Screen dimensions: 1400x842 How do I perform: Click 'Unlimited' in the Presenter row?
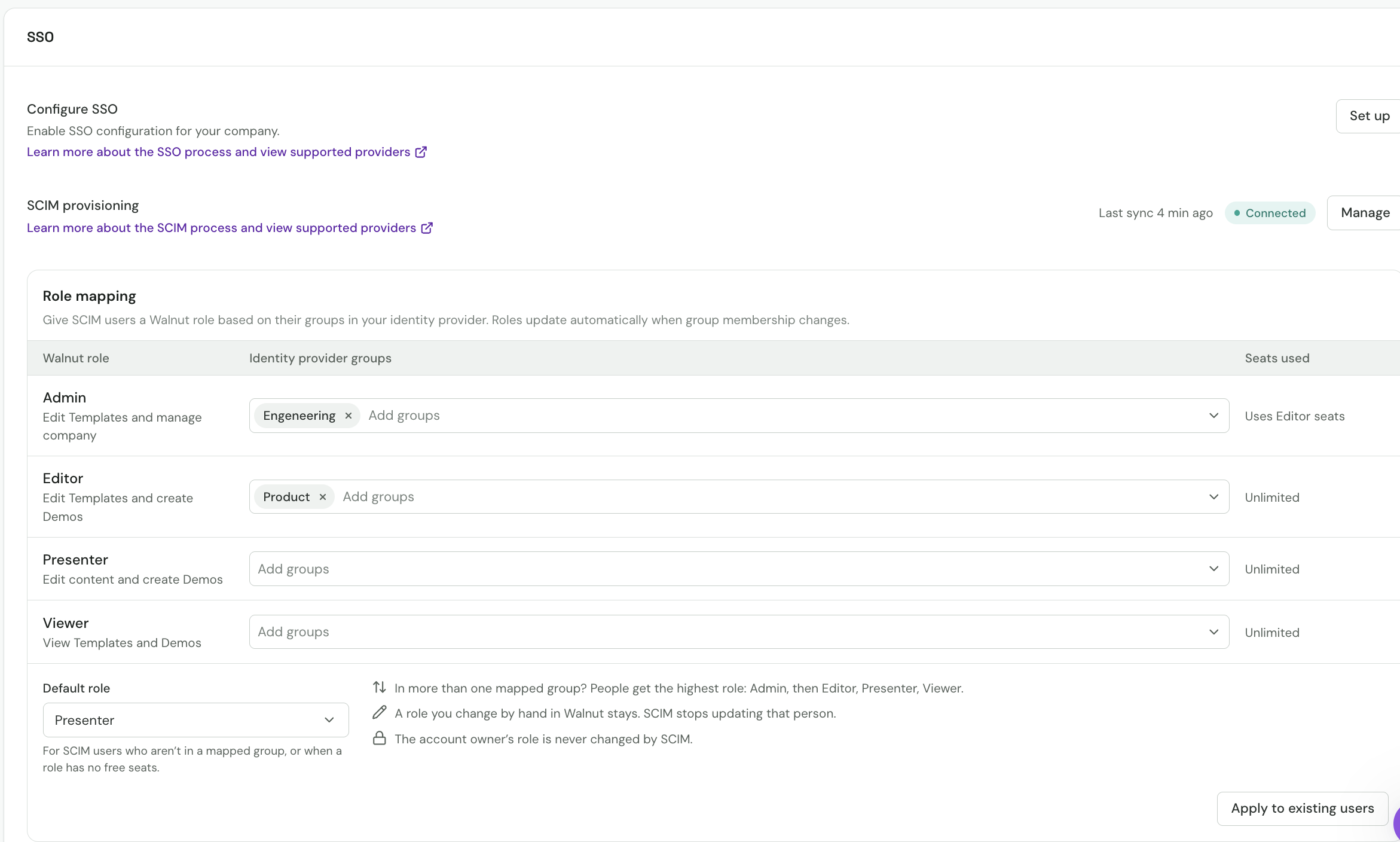1272,569
